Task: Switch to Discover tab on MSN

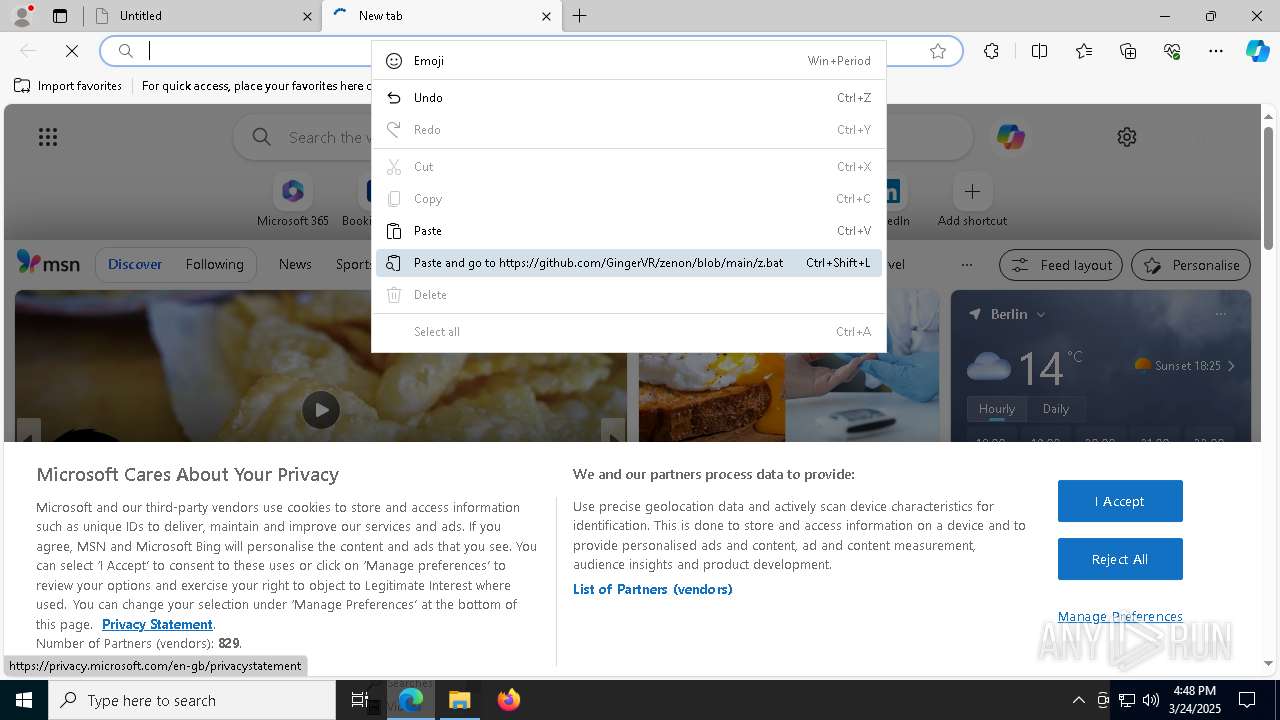Action: point(135,265)
